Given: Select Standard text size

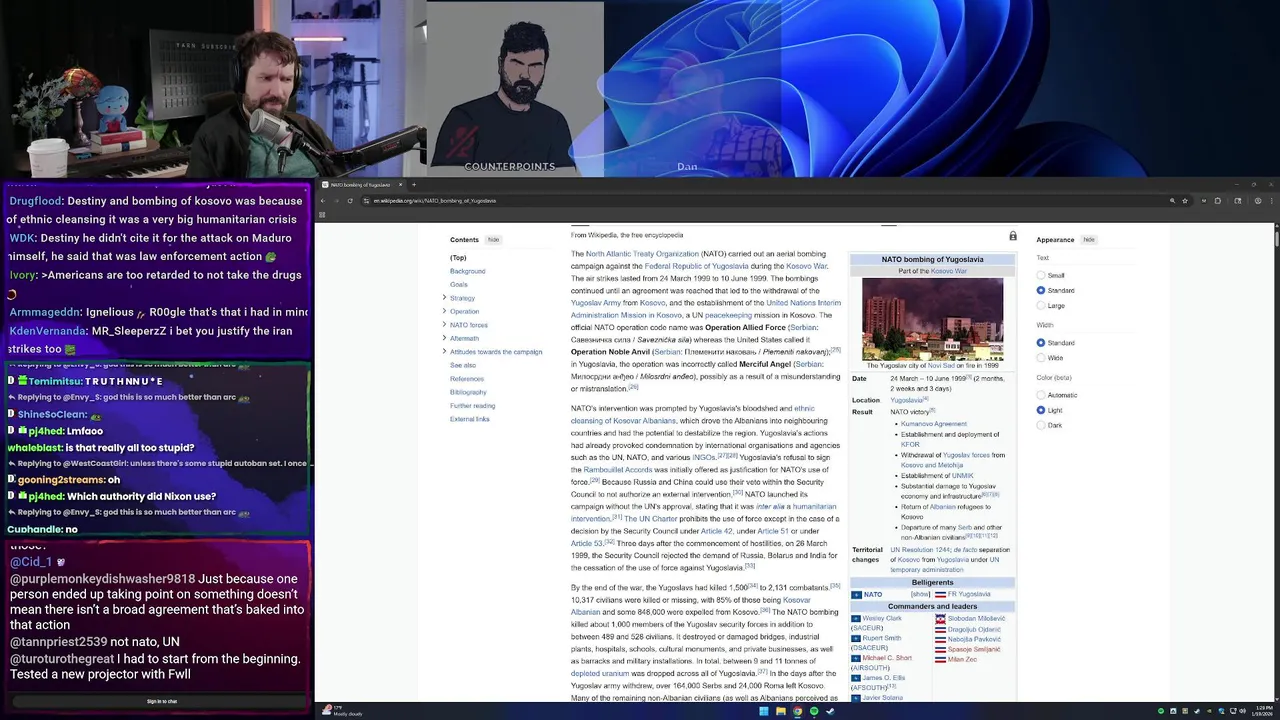Looking at the screenshot, I should point(1041,290).
